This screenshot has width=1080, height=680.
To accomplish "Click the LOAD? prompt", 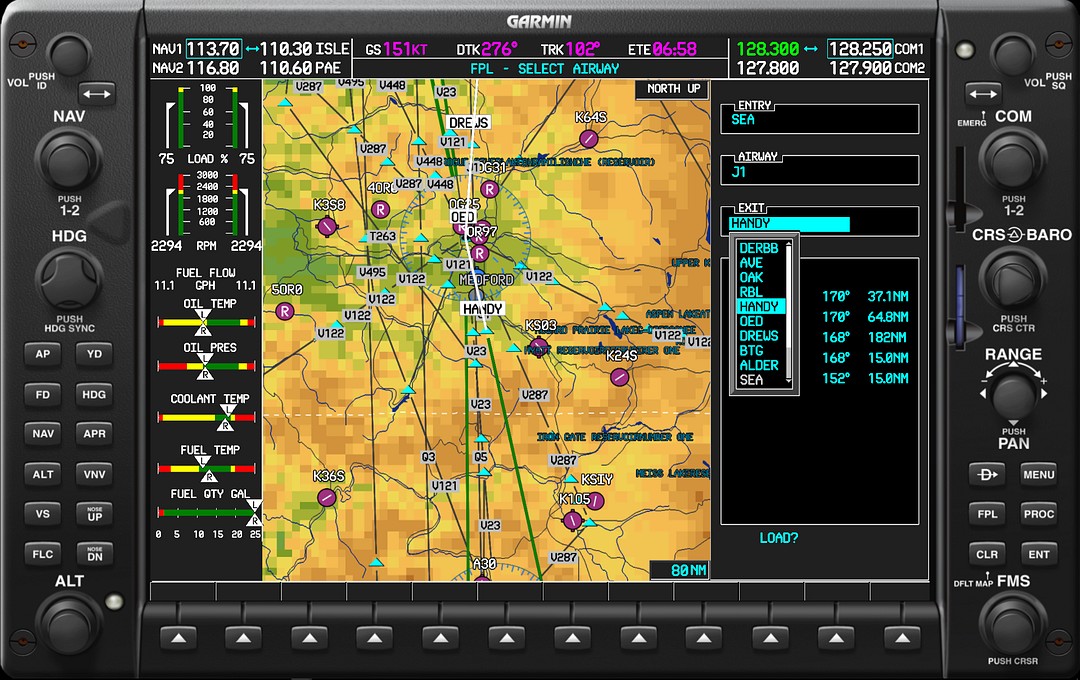I will [779, 538].
